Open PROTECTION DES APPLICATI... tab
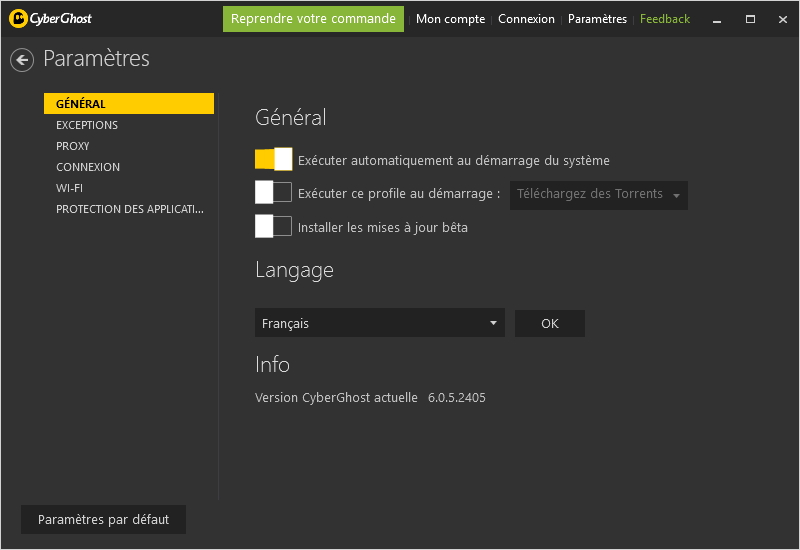Image resolution: width=800 pixels, height=550 pixels. tap(130, 209)
